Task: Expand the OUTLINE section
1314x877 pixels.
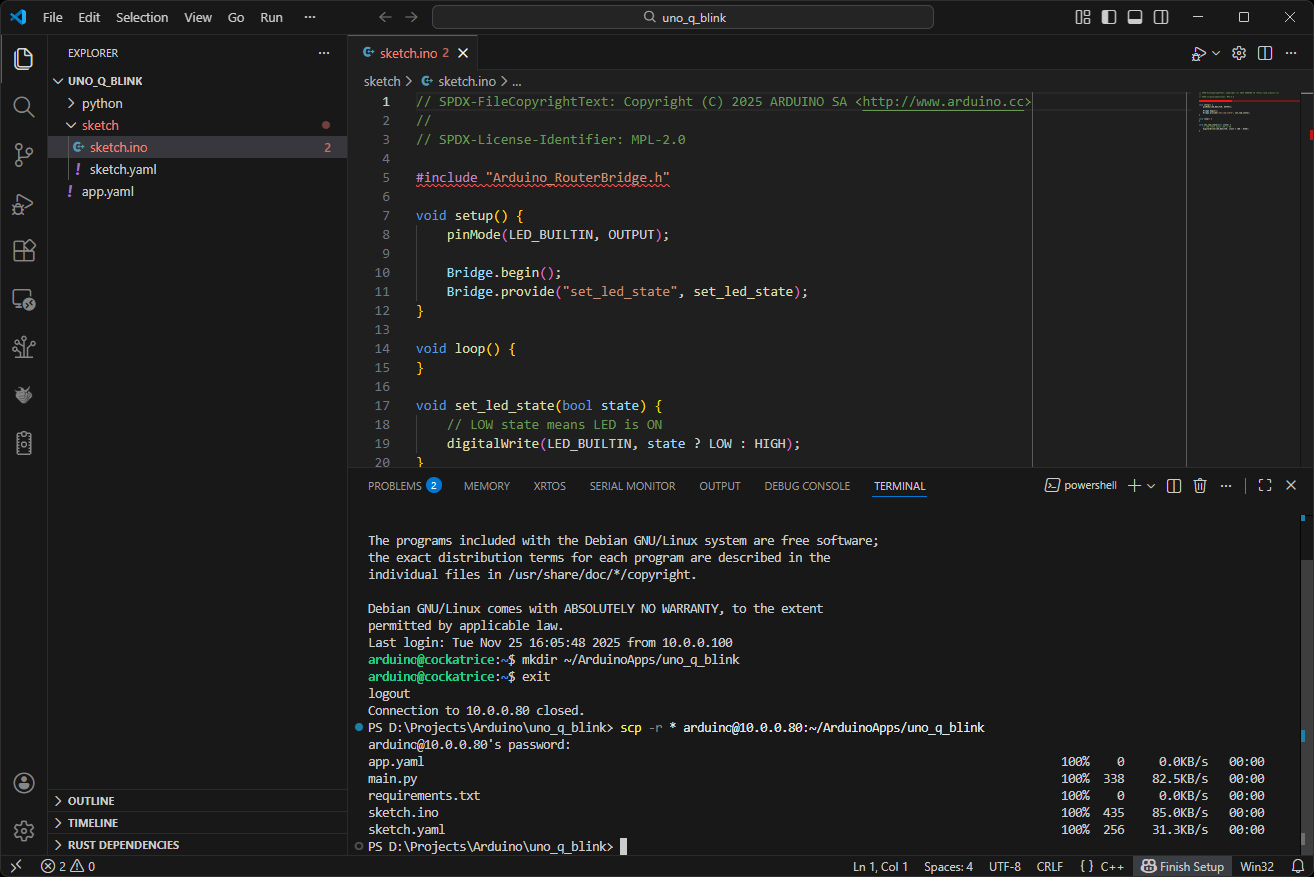Action: point(91,801)
